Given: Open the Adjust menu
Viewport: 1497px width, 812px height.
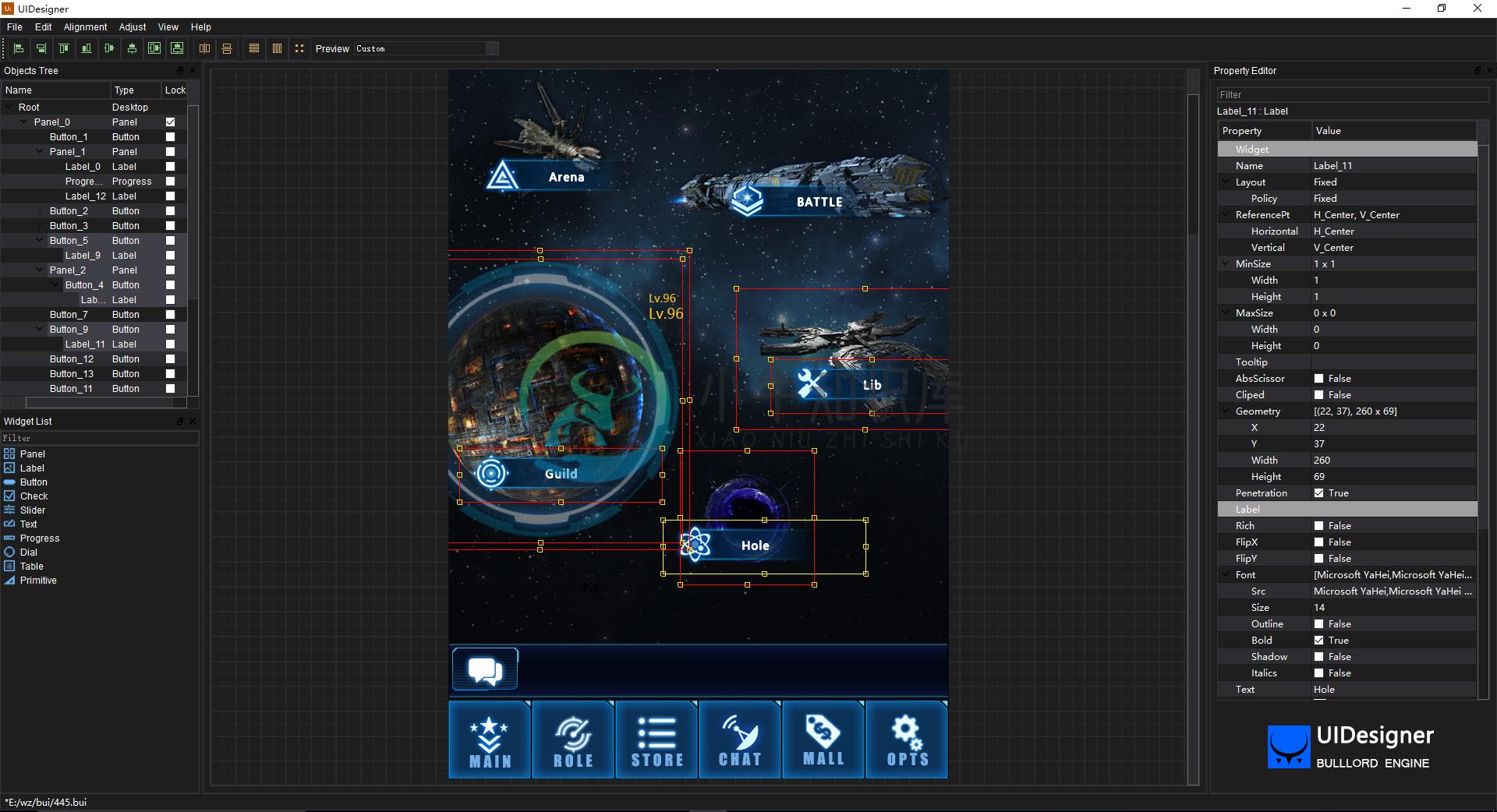Looking at the screenshot, I should [x=133, y=26].
